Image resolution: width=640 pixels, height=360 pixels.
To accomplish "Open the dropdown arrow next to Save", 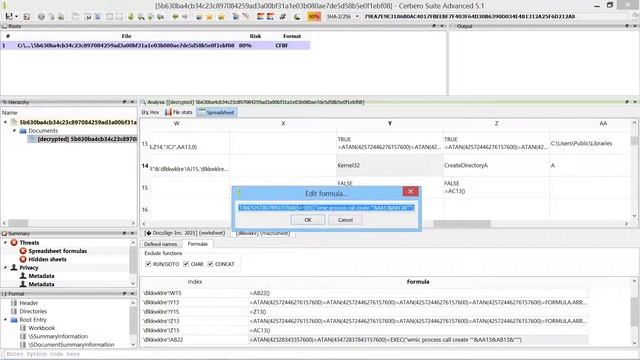I will pyautogui.click(x=16, y=17).
